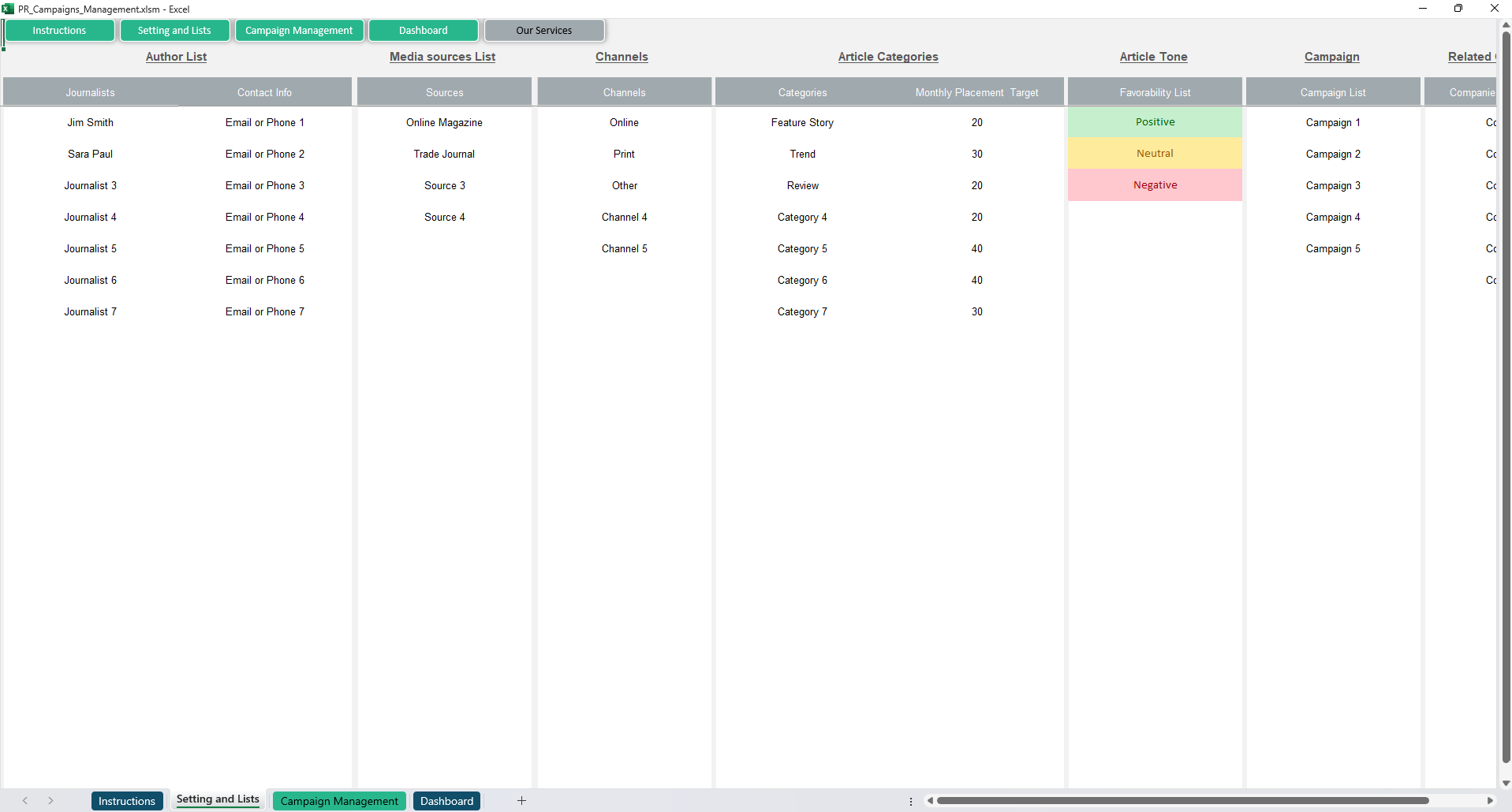Image resolution: width=1512 pixels, height=812 pixels.
Task: Click next sheet navigation arrow
Action: tap(50, 801)
